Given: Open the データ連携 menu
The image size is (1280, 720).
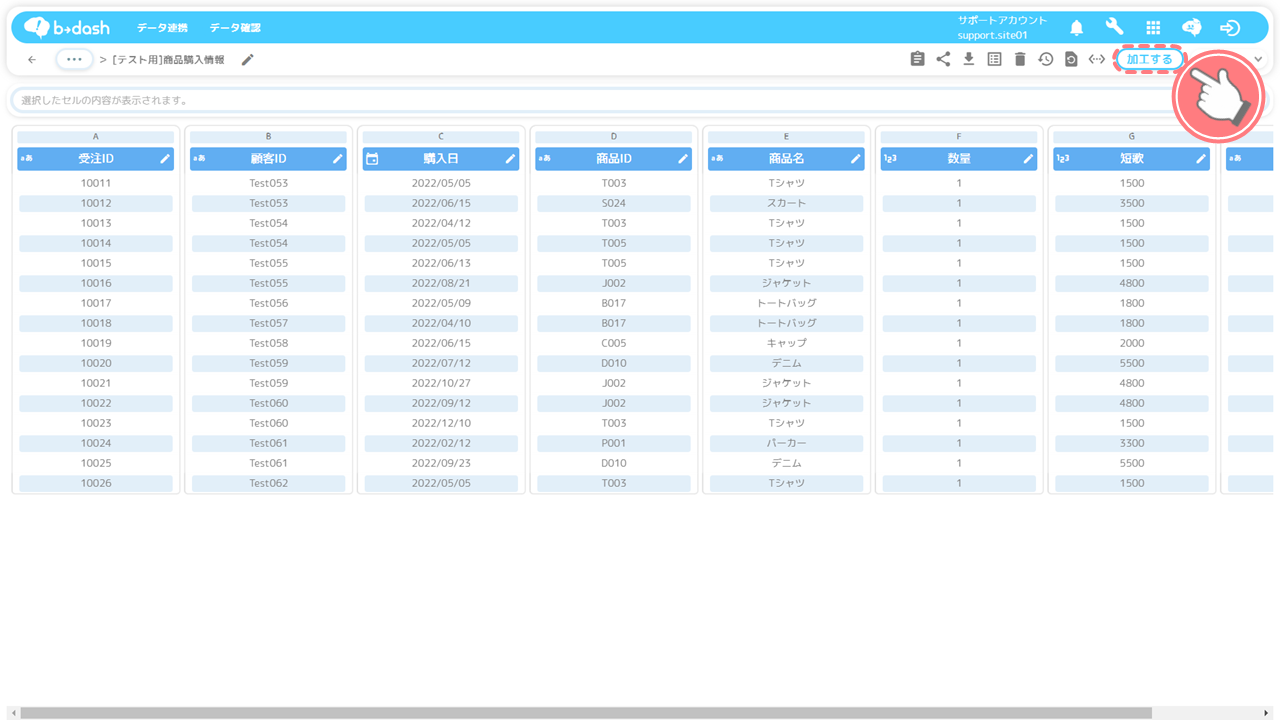Looking at the screenshot, I should click(x=162, y=28).
